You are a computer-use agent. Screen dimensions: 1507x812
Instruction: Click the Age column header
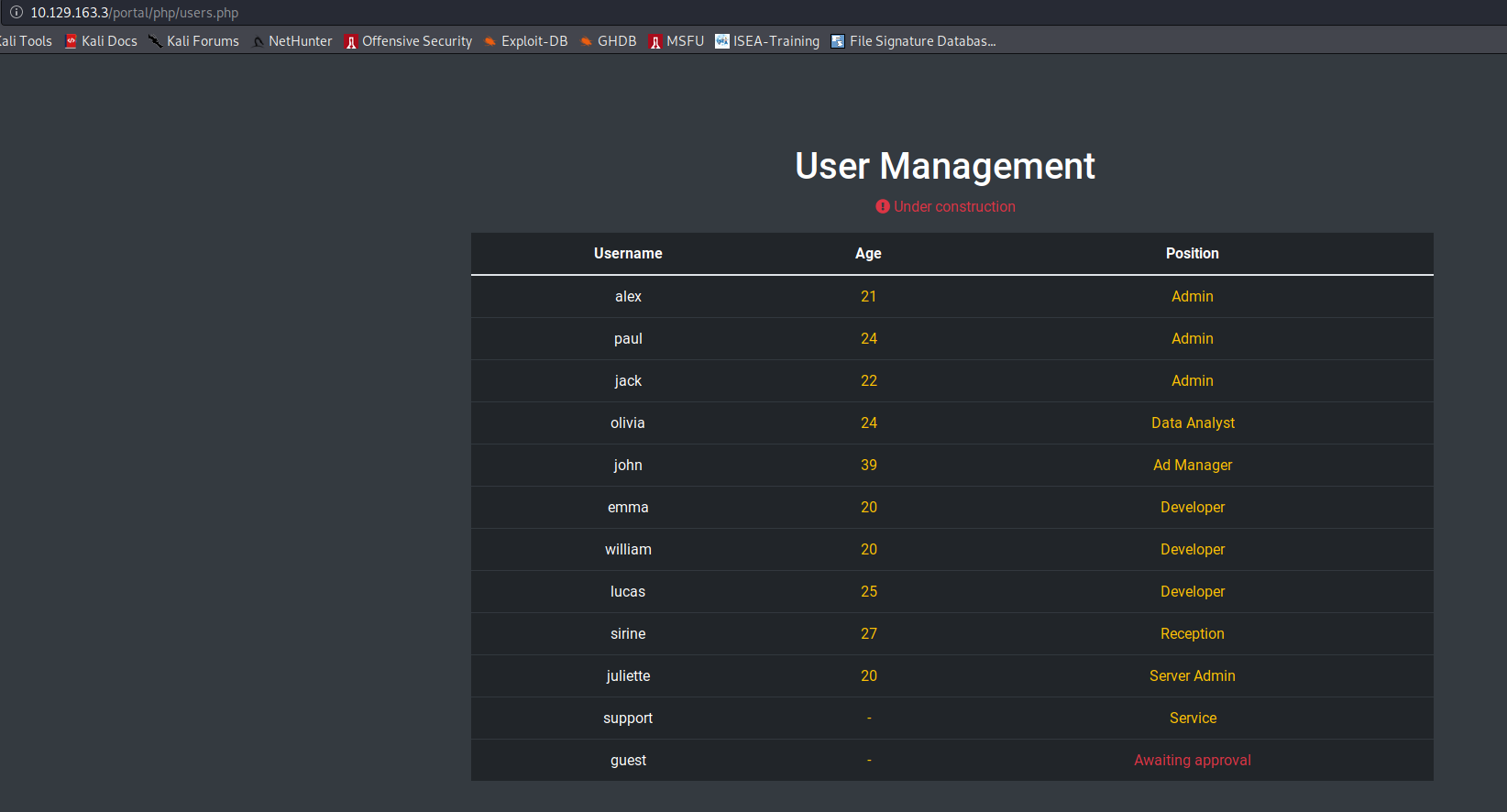868,254
